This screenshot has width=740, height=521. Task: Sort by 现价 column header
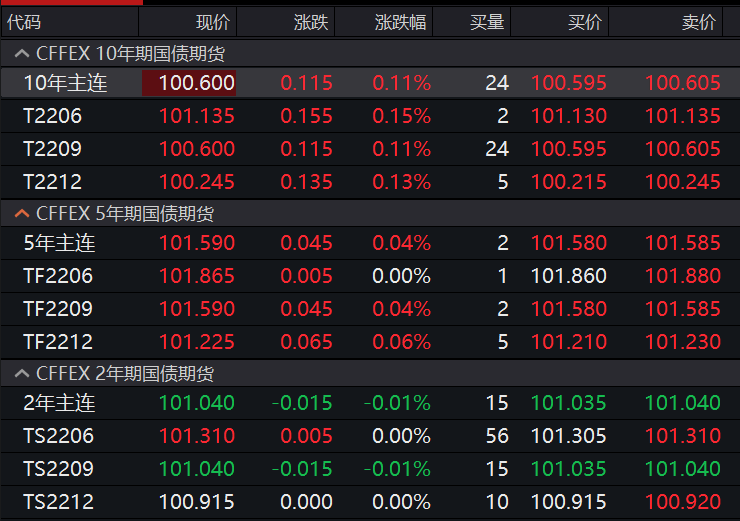(x=212, y=22)
